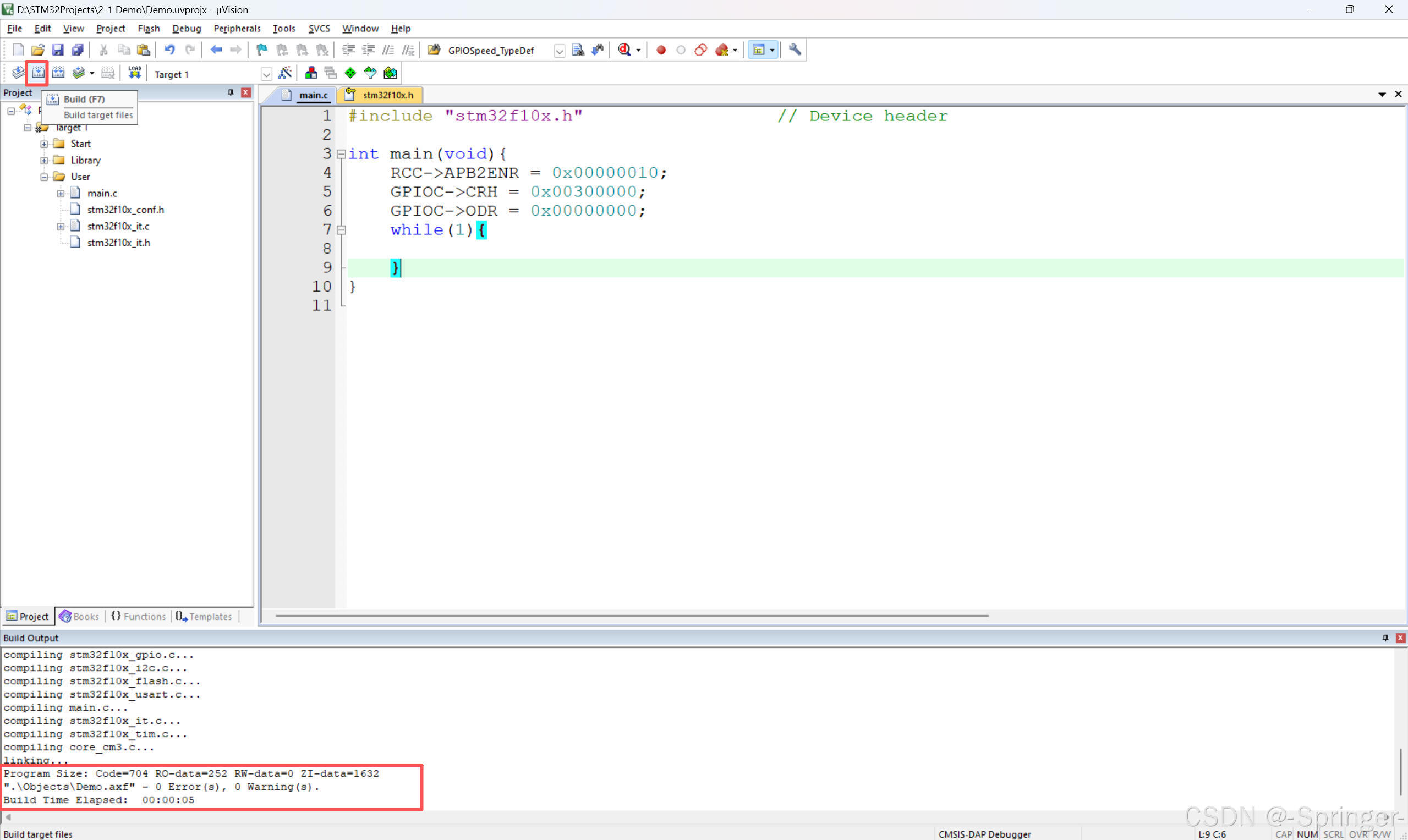Click the Configuration wrench icon
The width and height of the screenshot is (1408, 840).
point(795,50)
